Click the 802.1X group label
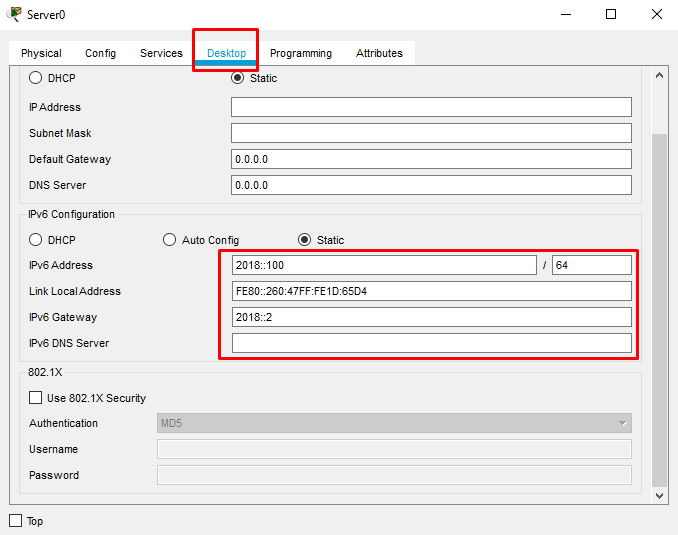 click(45, 372)
